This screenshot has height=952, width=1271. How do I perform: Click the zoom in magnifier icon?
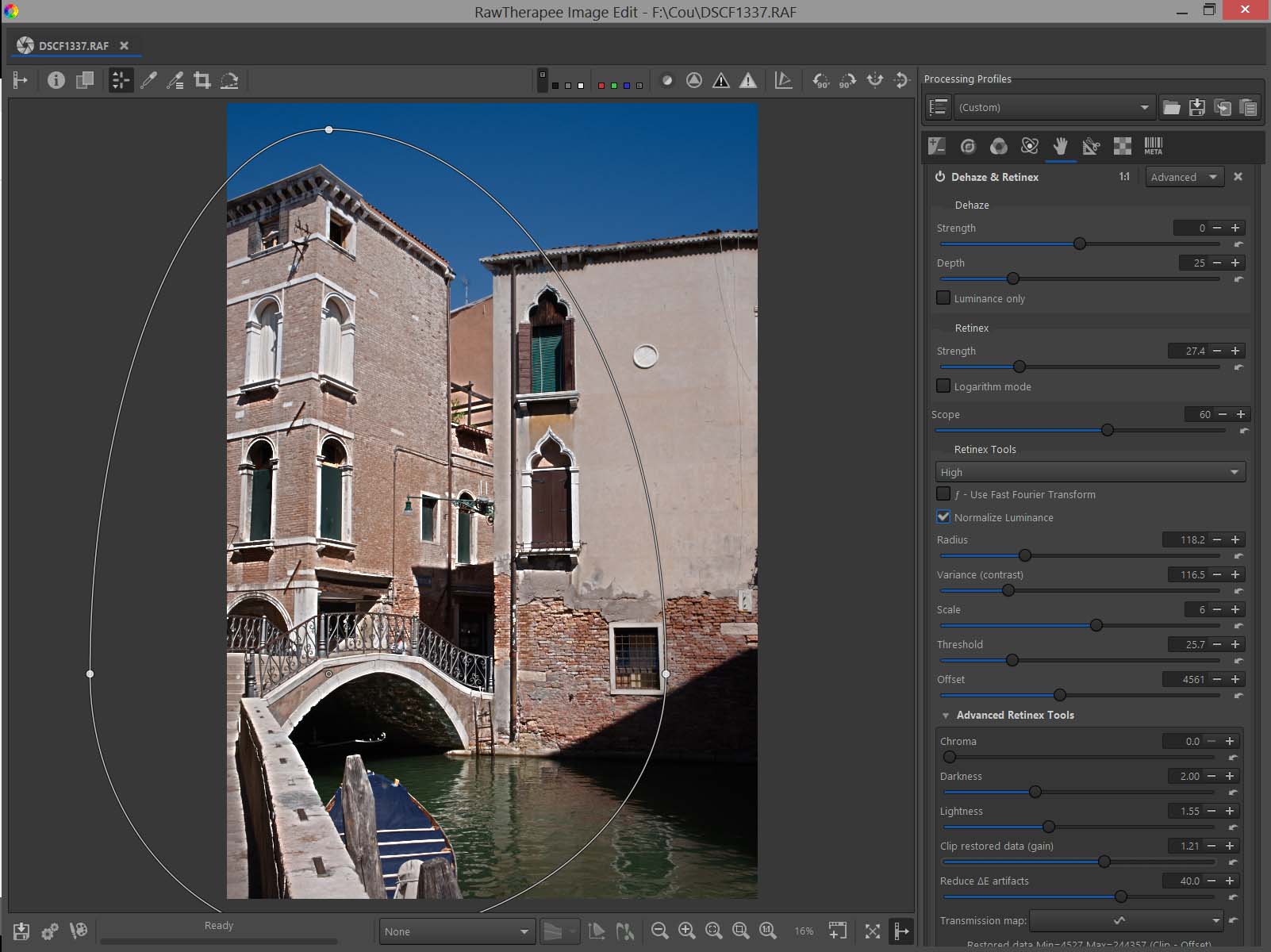[687, 931]
